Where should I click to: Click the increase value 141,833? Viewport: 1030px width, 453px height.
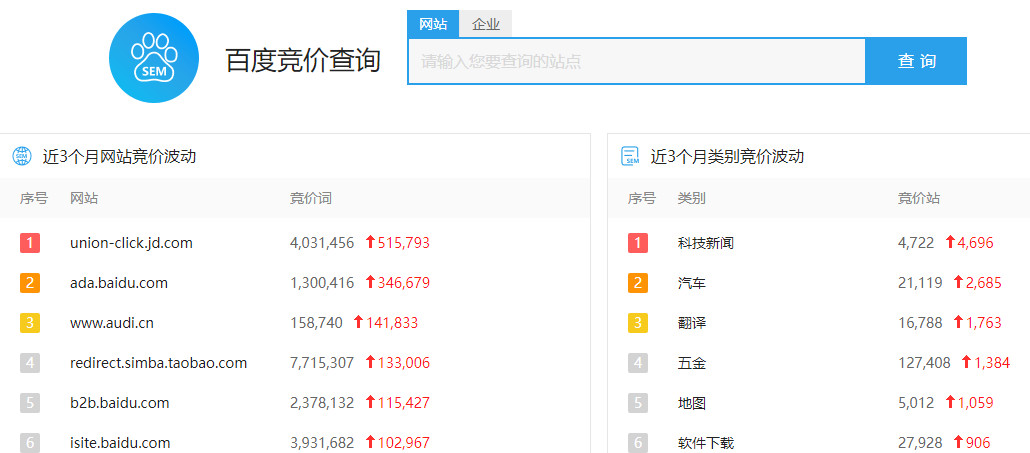392,323
